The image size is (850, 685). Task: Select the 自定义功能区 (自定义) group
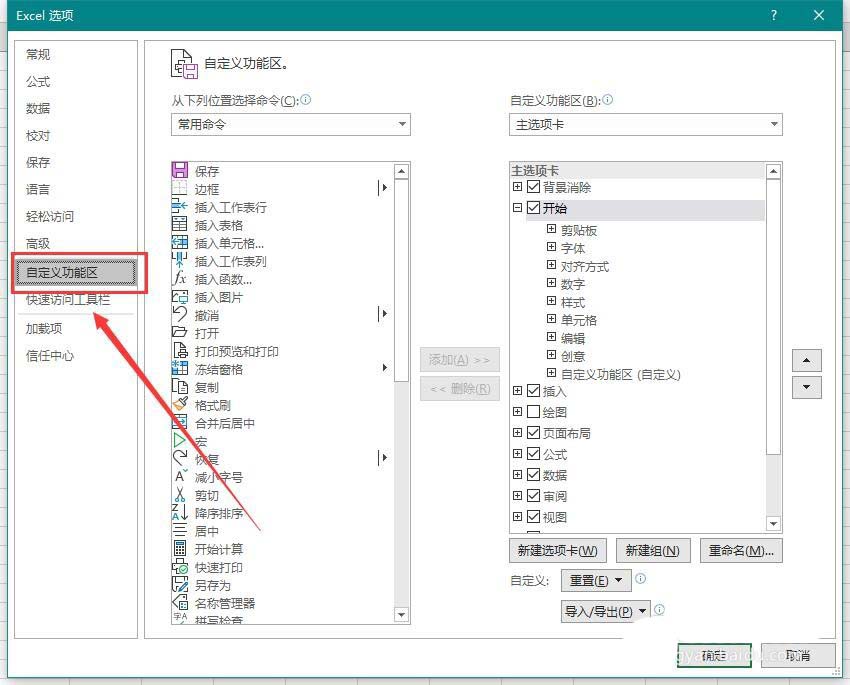pos(621,374)
